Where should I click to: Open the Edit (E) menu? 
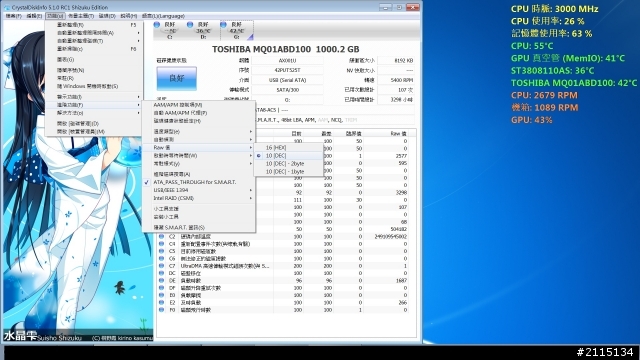34,16
